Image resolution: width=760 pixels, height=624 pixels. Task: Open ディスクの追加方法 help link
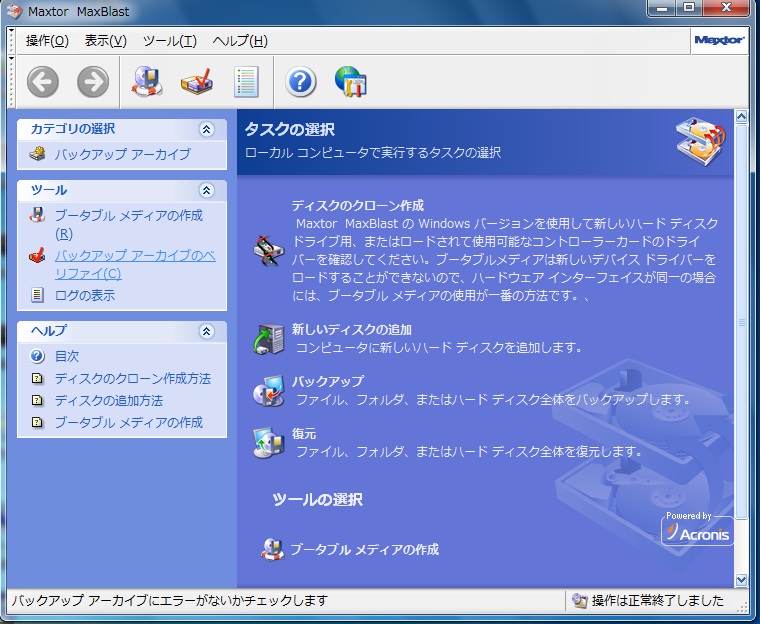click(x=109, y=400)
